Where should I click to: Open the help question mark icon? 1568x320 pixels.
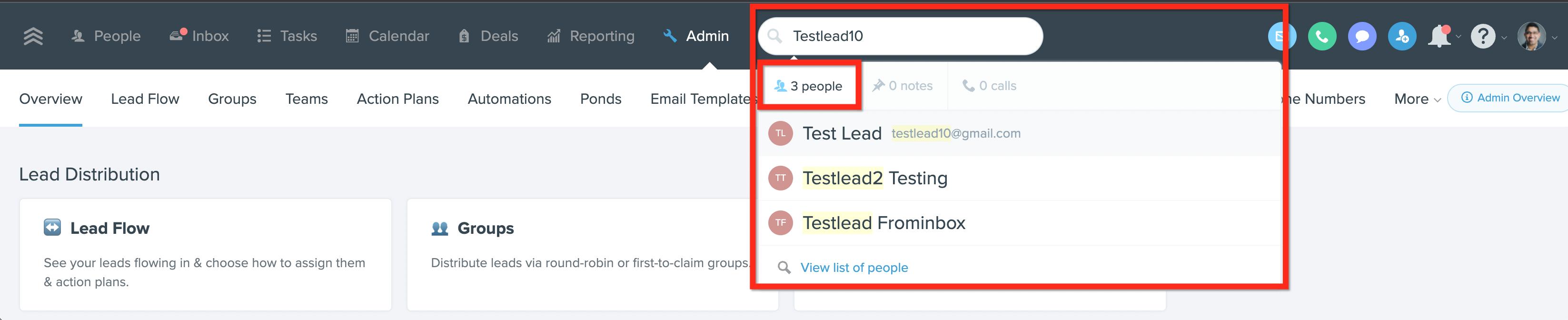[x=1483, y=37]
